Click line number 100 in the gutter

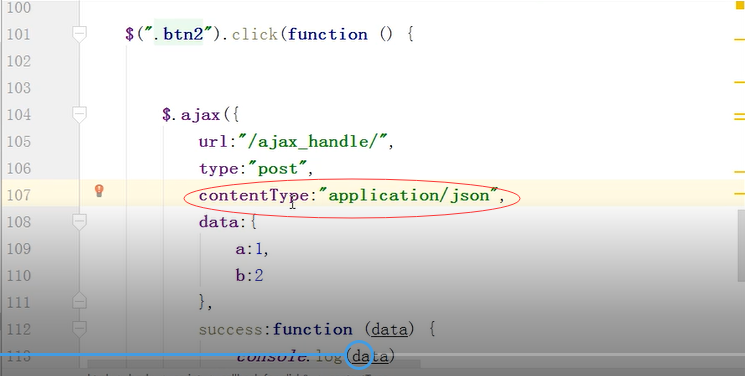(x=19, y=8)
